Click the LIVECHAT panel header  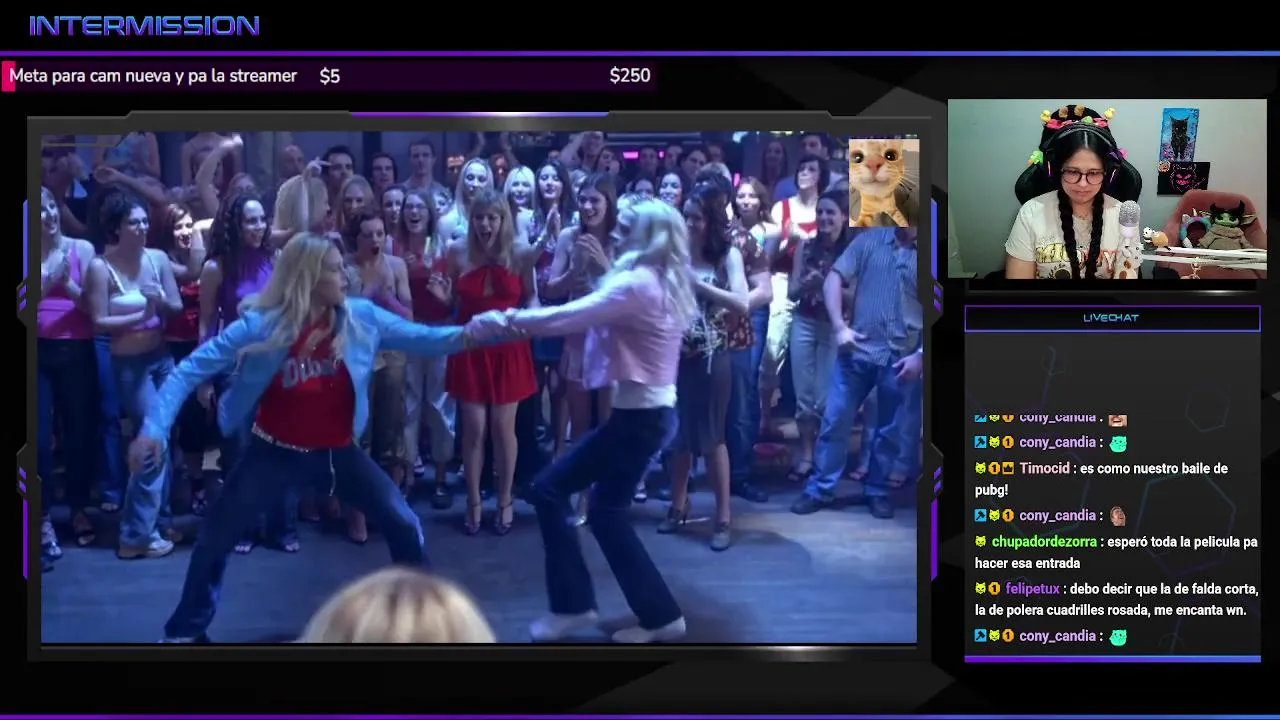click(1112, 318)
